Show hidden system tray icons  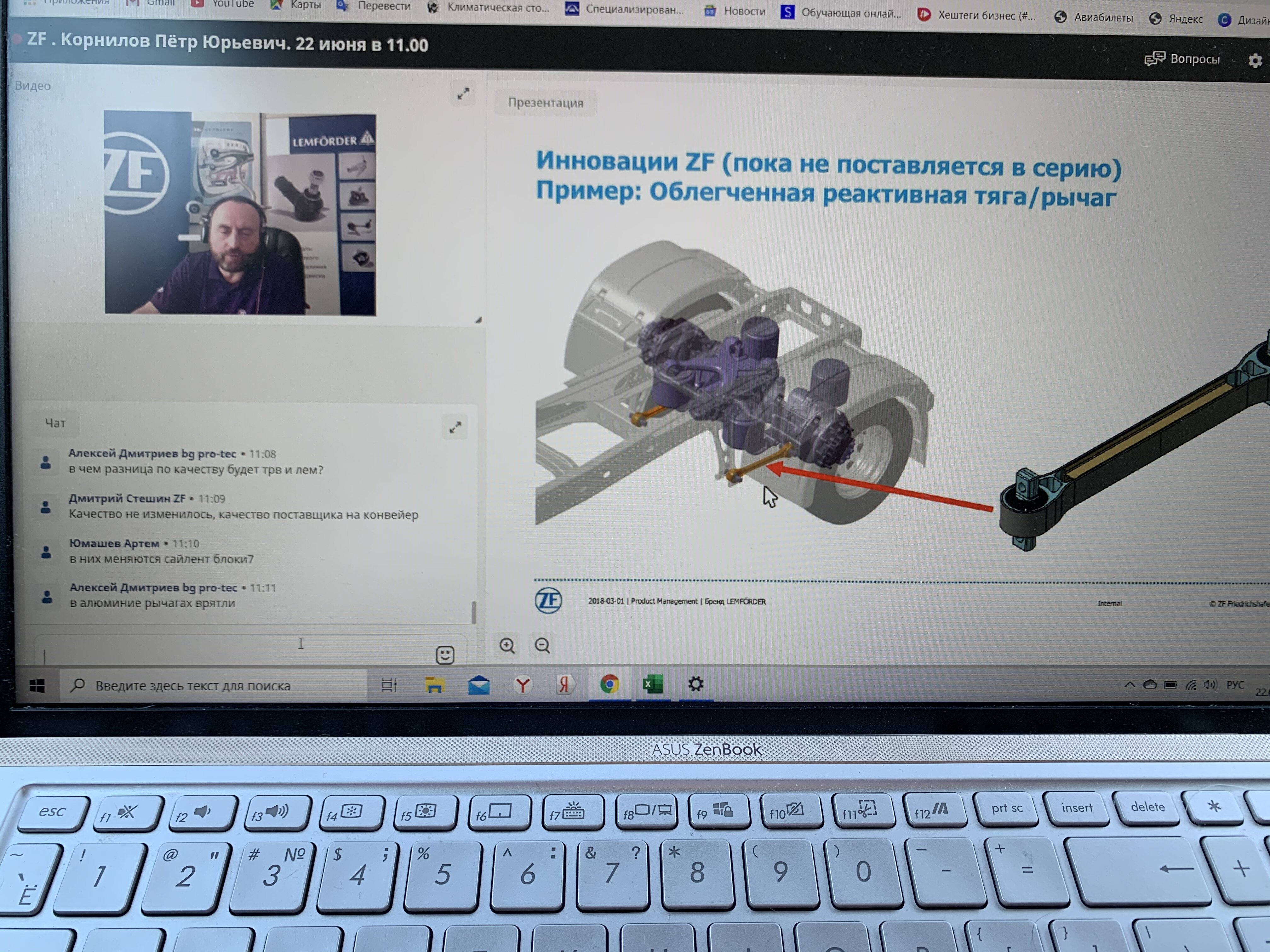click(1129, 685)
